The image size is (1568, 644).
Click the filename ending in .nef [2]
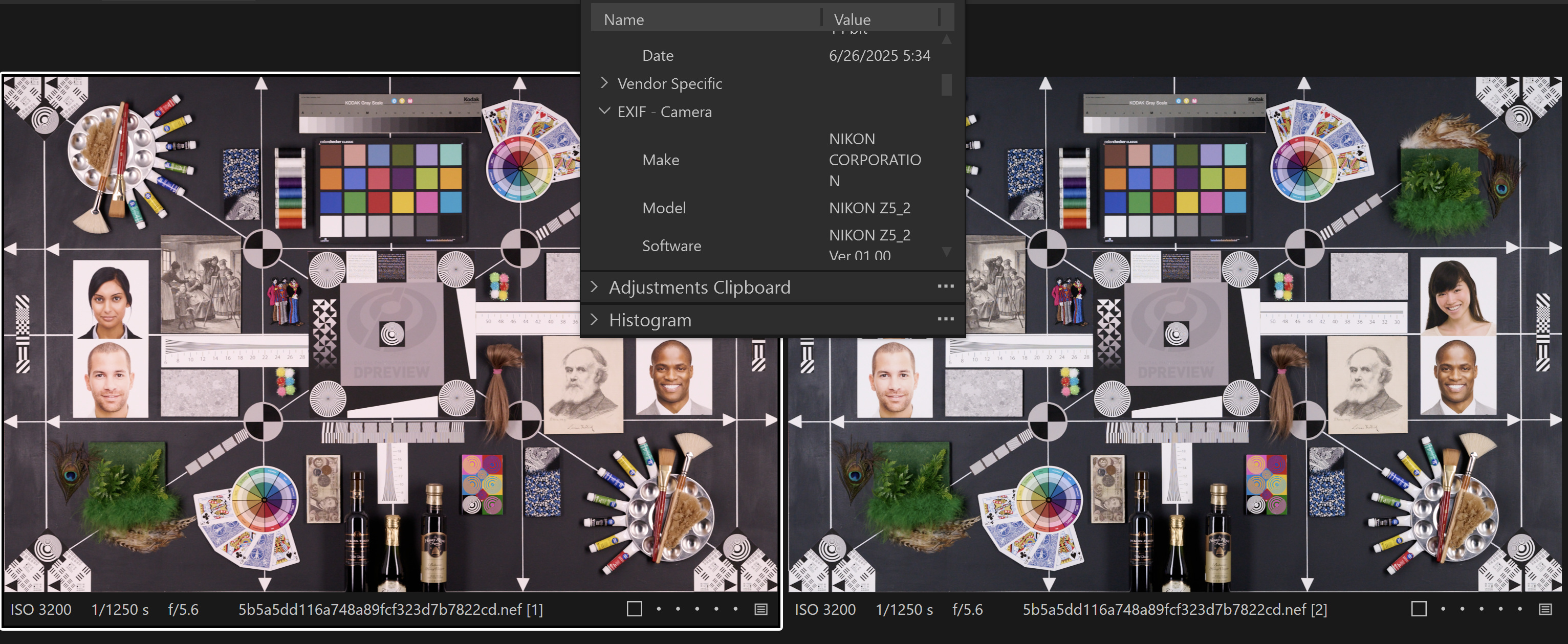(x=1175, y=609)
